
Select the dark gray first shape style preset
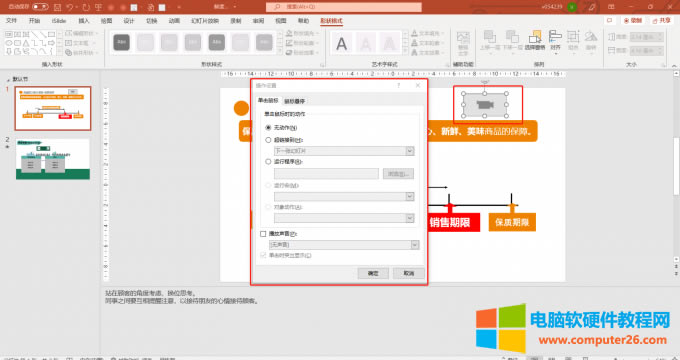point(122,43)
